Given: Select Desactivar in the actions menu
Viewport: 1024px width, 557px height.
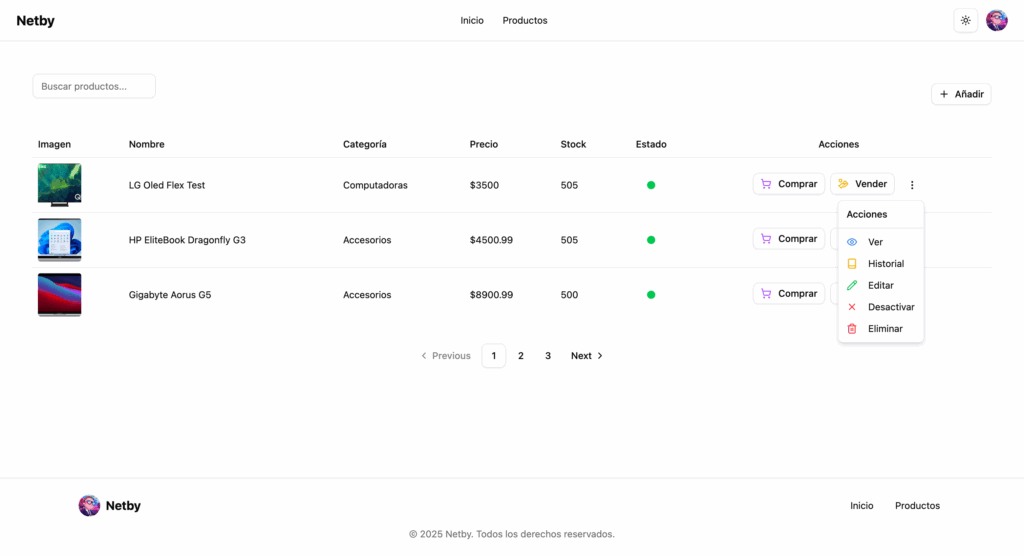Looking at the screenshot, I should 890,307.
